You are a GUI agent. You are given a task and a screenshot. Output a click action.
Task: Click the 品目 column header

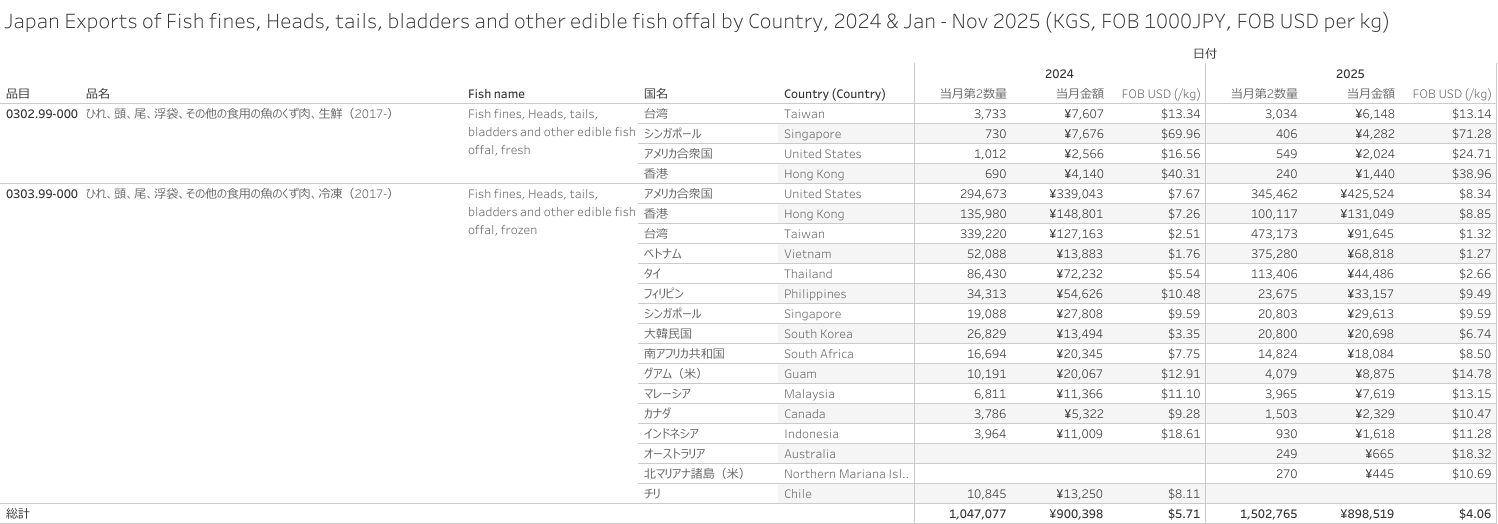click(18, 94)
